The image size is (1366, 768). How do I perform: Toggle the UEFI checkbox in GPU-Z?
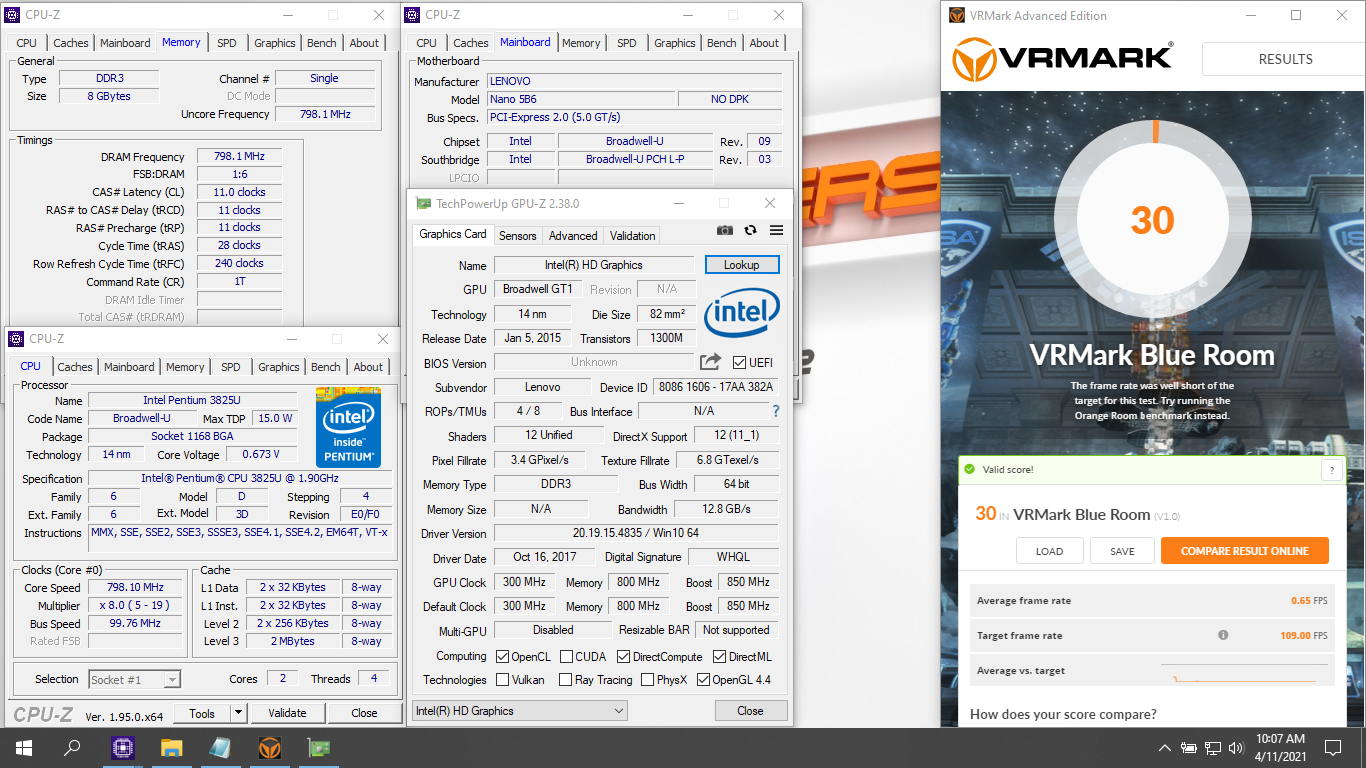pos(739,362)
